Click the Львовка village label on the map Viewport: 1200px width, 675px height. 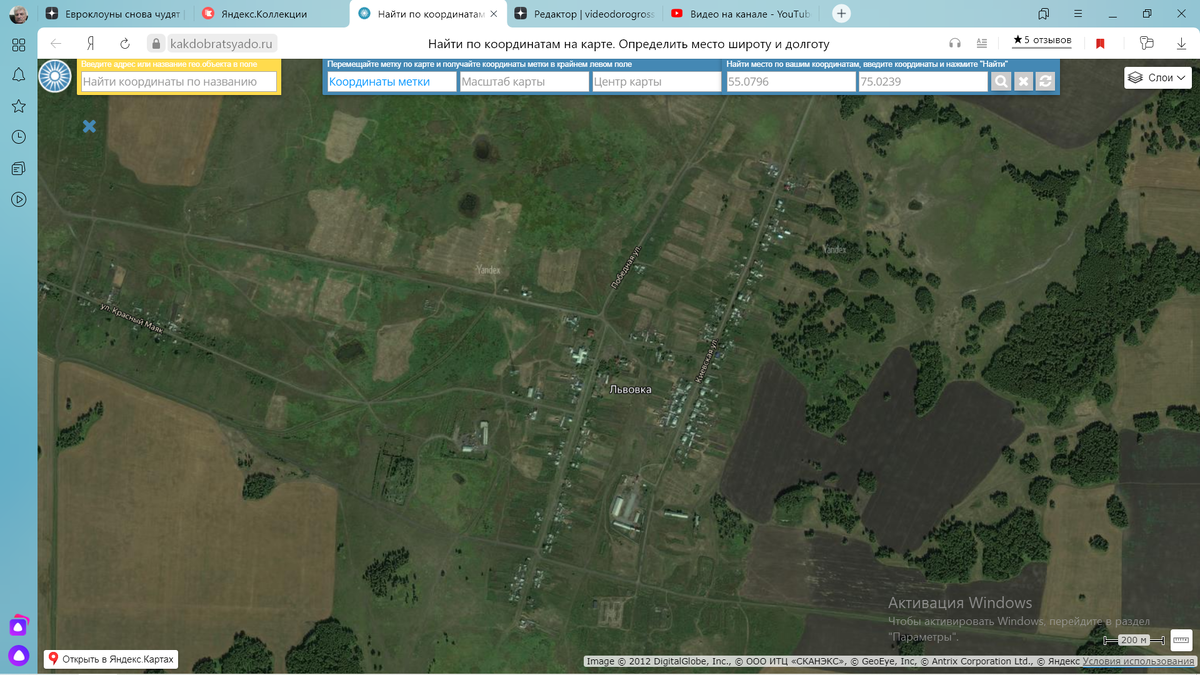pyautogui.click(x=630, y=389)
